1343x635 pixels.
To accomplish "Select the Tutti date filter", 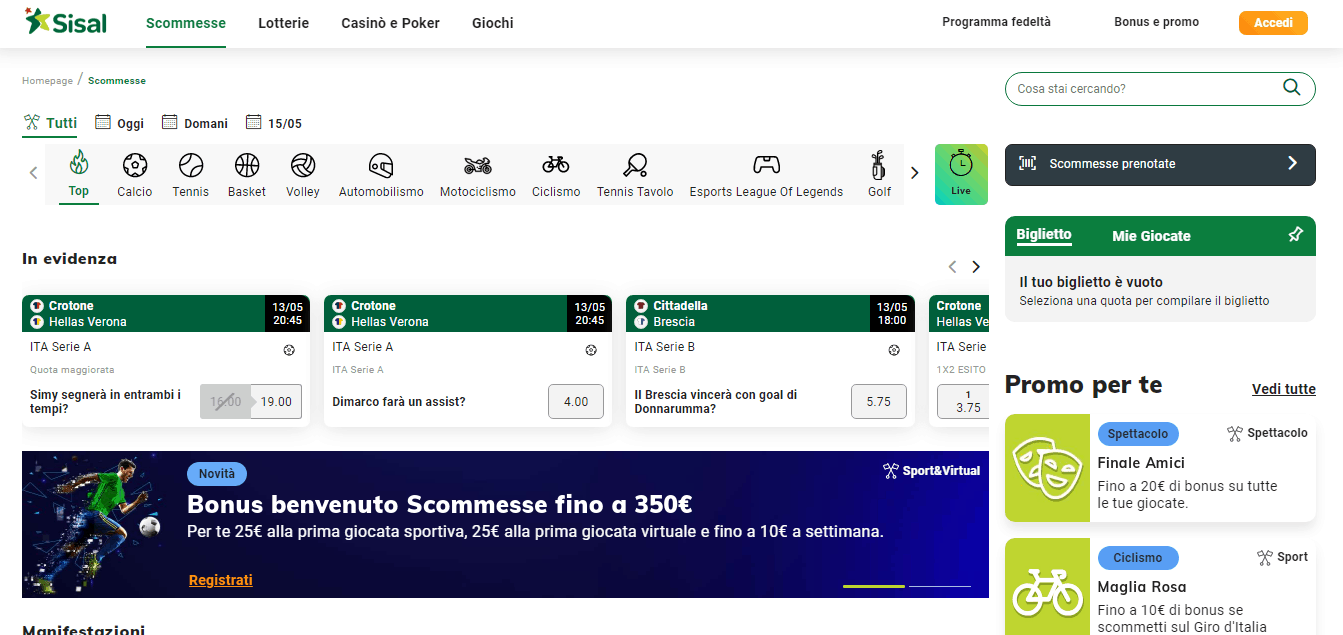I will coord(50,123).
